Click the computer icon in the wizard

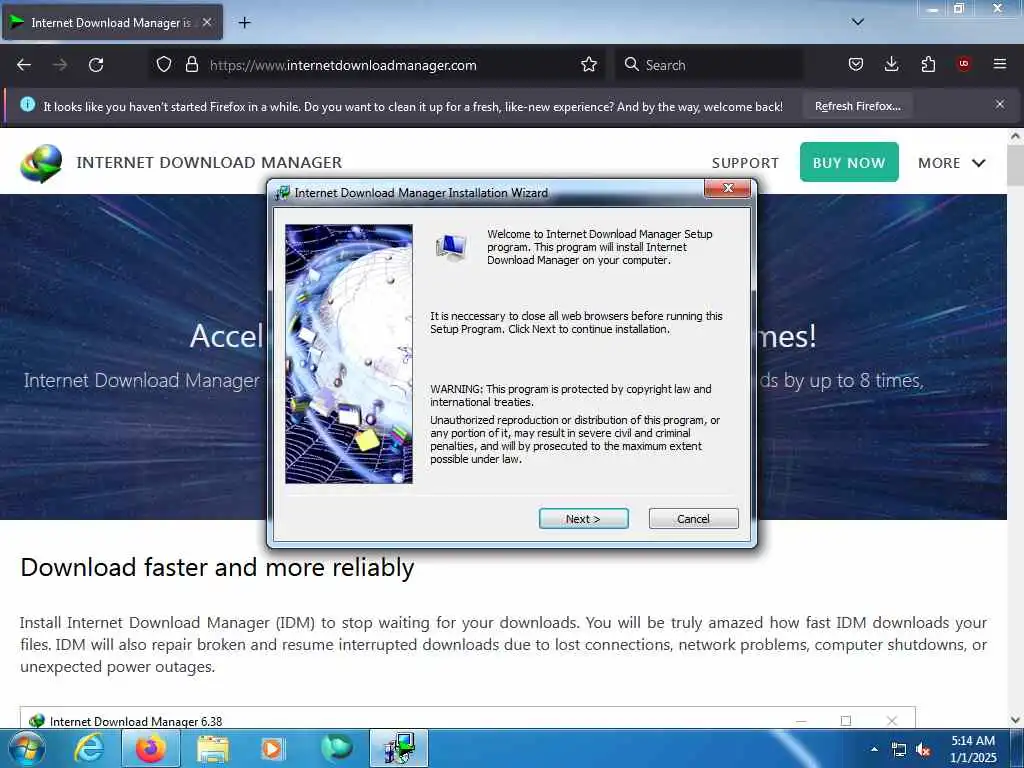[451, 247]
